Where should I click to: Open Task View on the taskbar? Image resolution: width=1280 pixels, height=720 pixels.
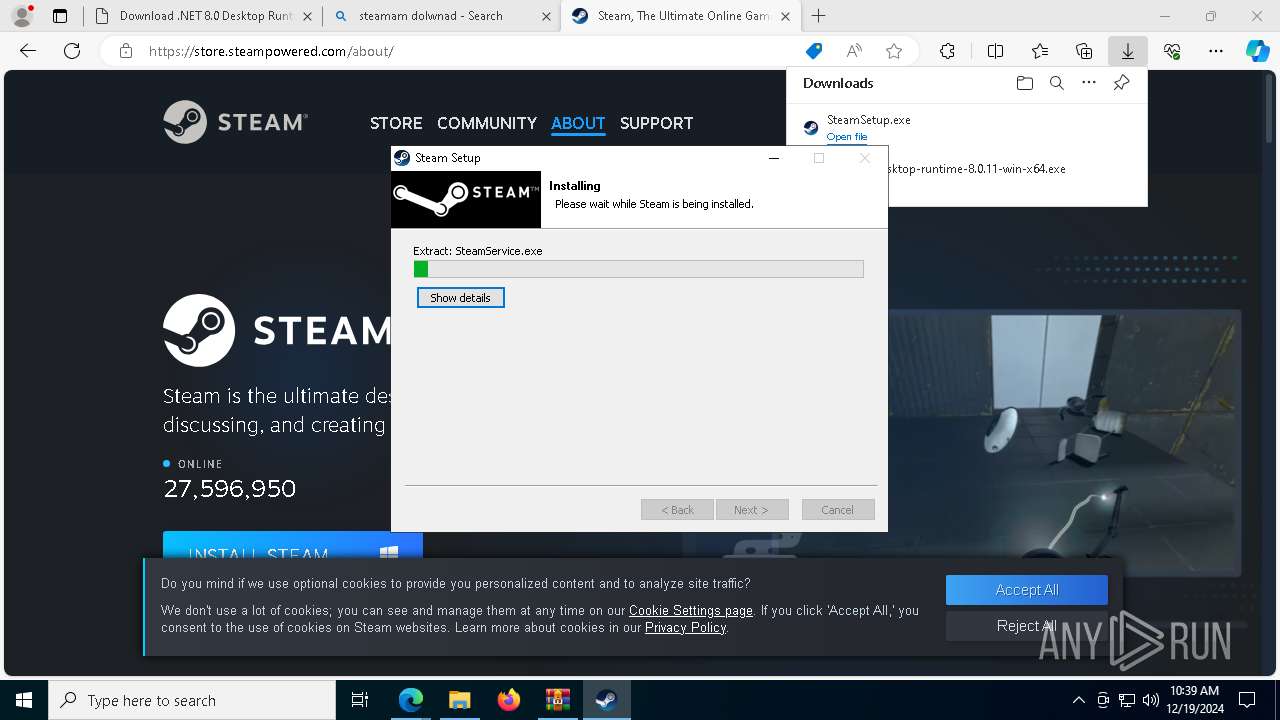click(361, 700)
